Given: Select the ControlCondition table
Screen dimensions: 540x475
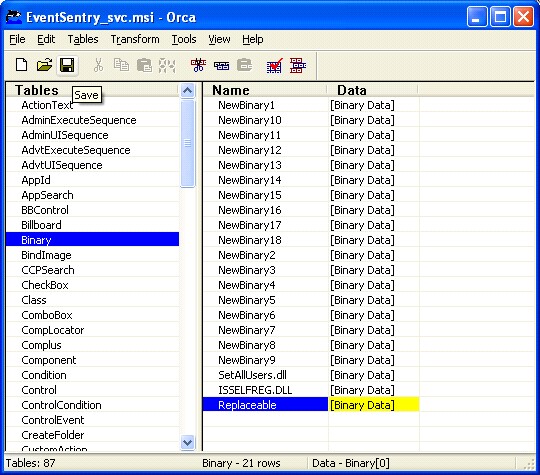Looking at the screenshot, I should [x=61, y=405].
